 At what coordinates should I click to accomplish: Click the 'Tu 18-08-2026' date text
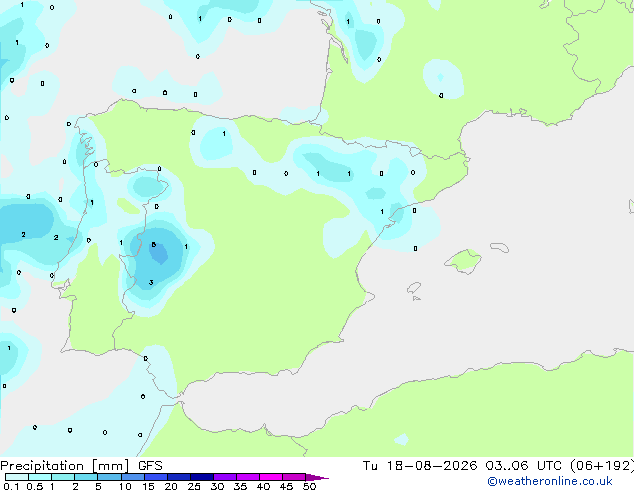click(420, 466)
